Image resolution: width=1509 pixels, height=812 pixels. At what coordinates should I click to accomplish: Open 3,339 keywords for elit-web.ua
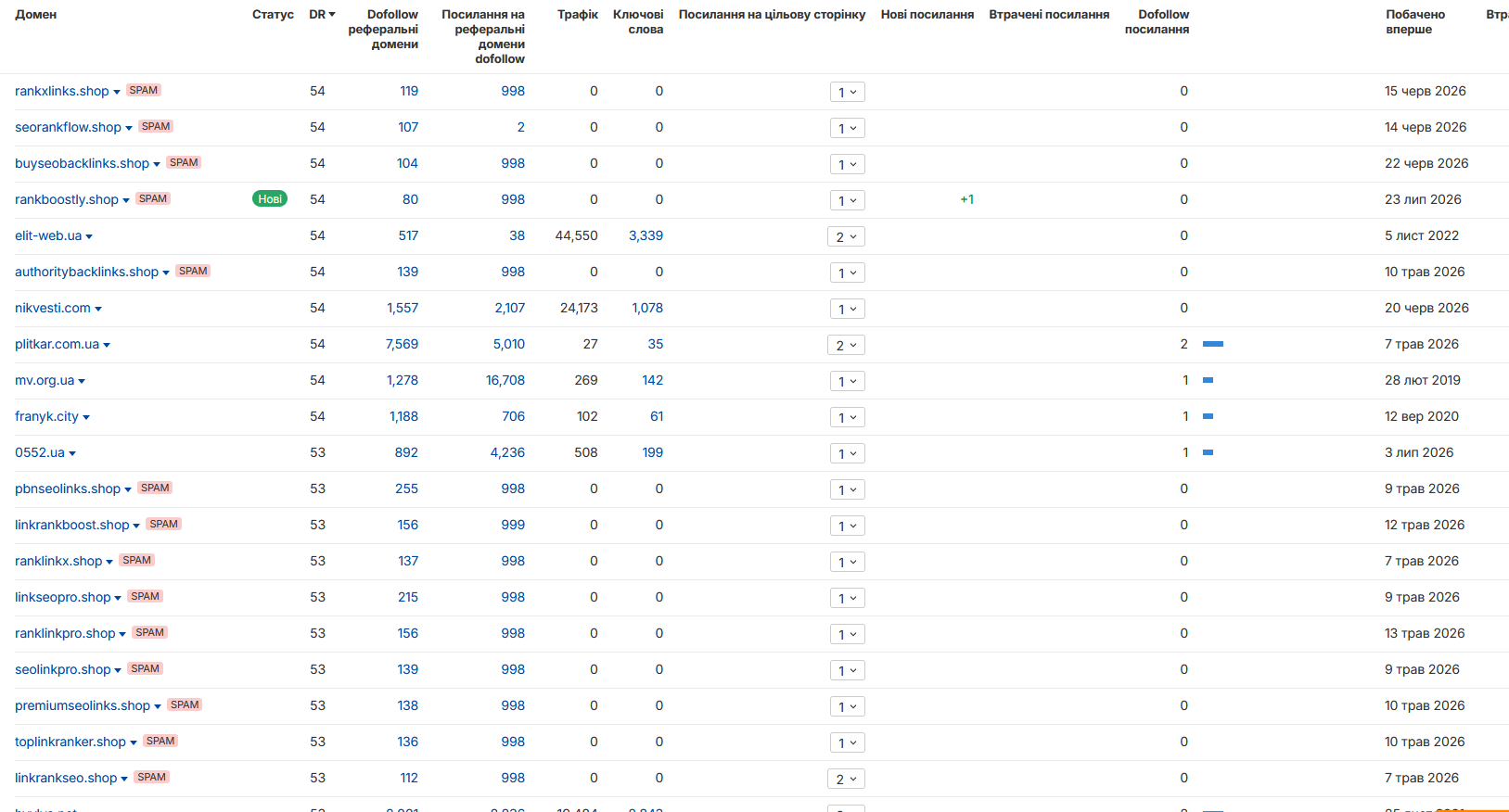coord(646,235)
